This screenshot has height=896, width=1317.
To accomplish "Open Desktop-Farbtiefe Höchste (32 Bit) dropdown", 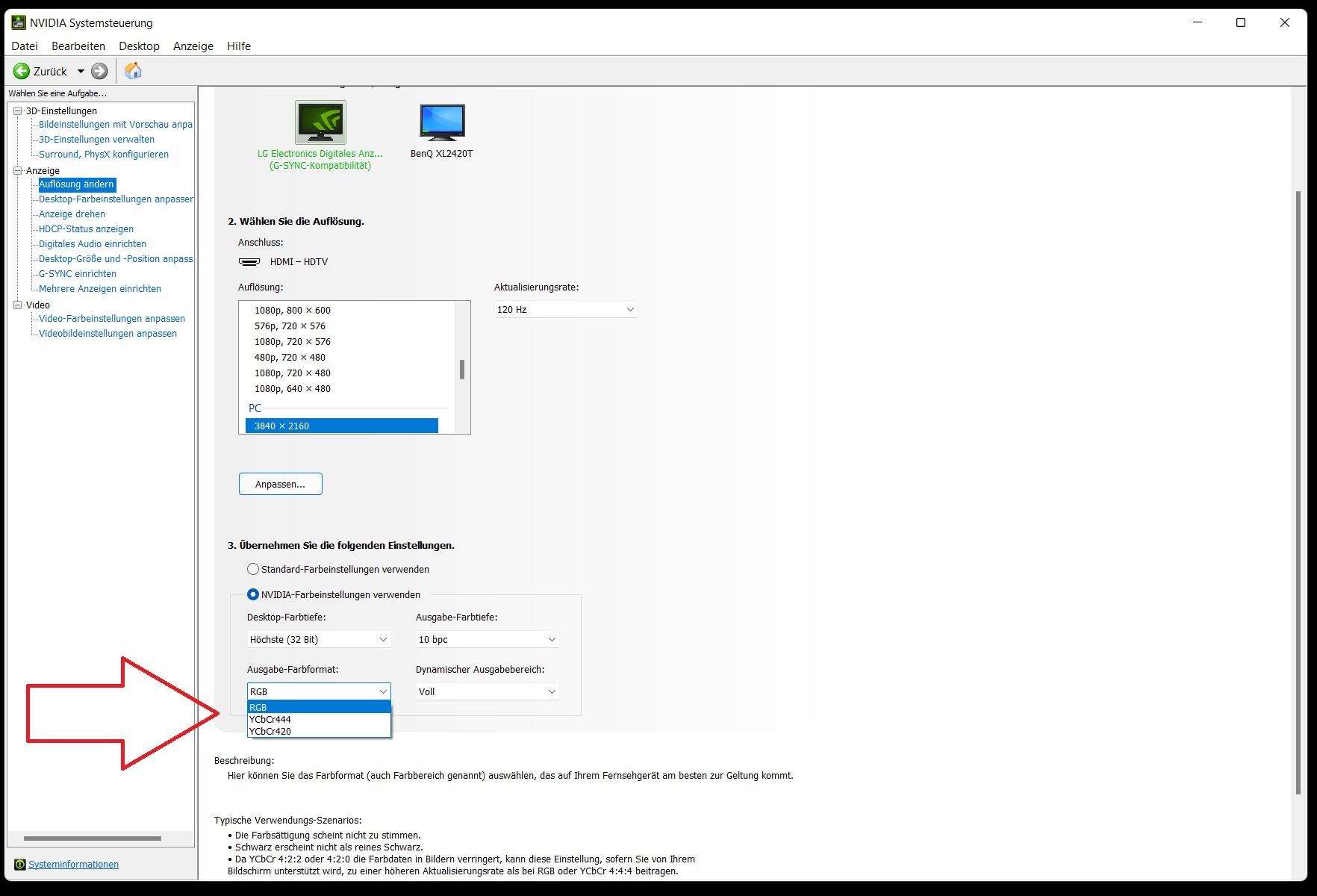I will (x=319, y=639).
